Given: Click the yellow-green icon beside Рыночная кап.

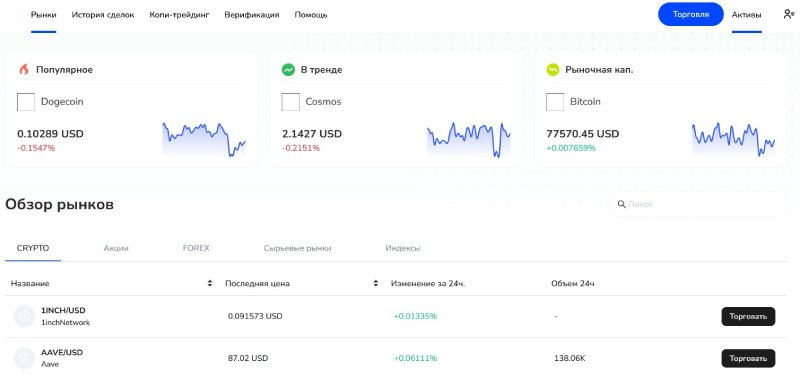Looking at the screenshot, I should pos(553,70).
